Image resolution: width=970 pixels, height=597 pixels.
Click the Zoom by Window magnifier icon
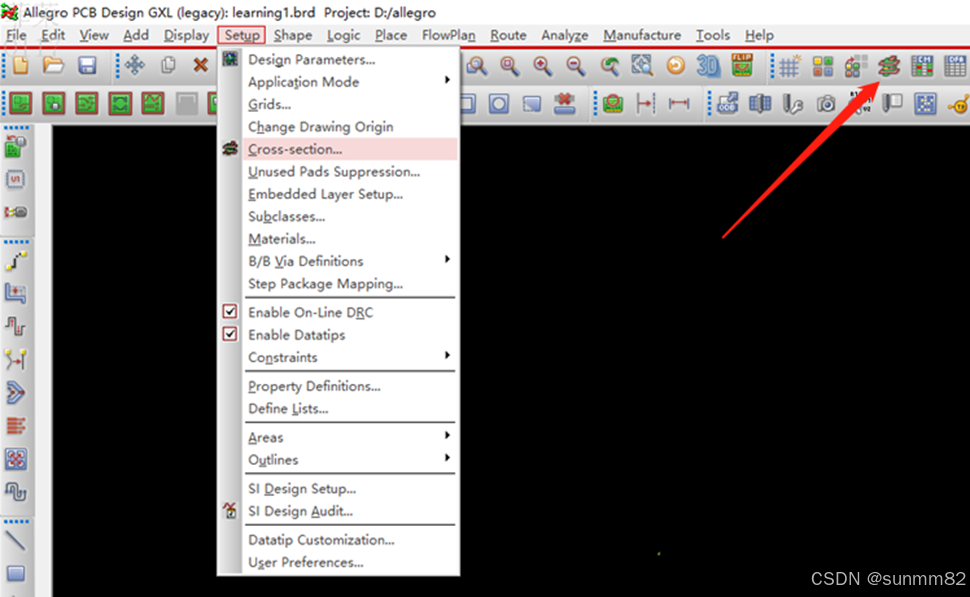(476, 66)
